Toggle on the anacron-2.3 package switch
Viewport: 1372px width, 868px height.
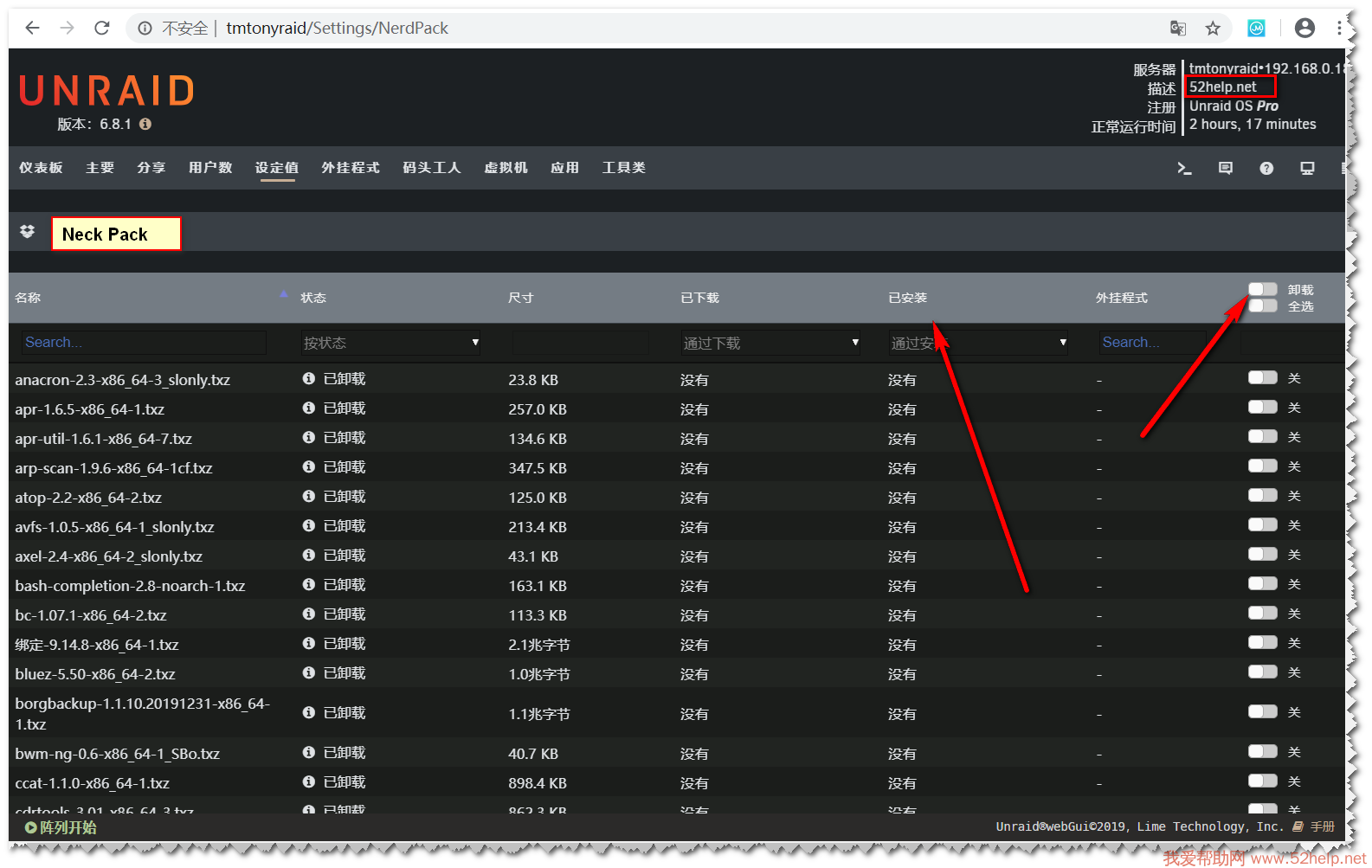pyautogui.click(x=1262, y=377)
